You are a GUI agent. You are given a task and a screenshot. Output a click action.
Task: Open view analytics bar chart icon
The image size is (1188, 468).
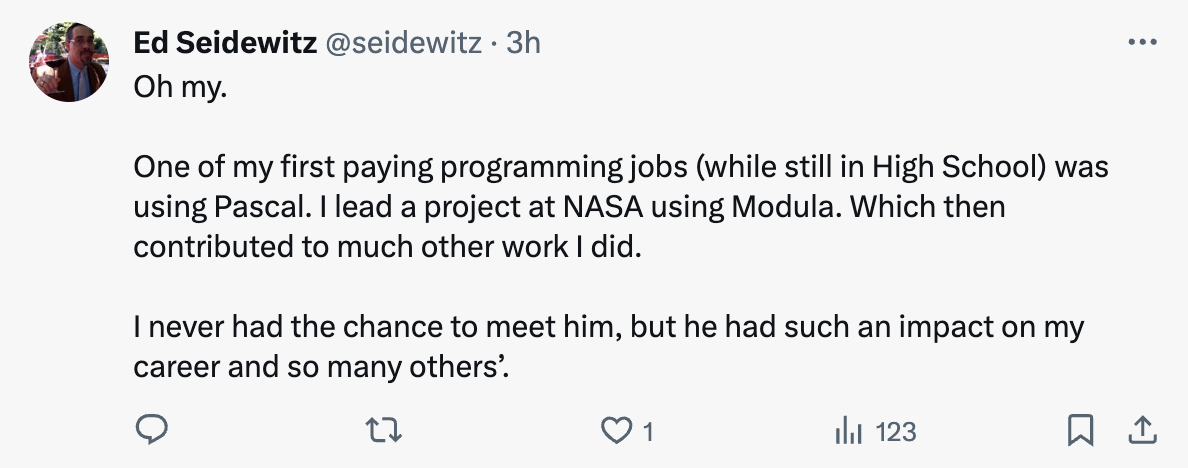[x=848, y=431]
